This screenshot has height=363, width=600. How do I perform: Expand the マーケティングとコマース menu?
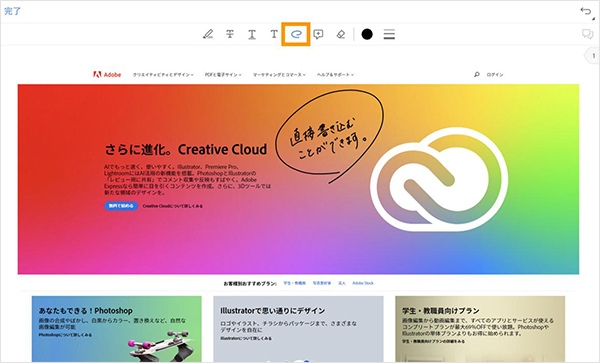(279, 75)
